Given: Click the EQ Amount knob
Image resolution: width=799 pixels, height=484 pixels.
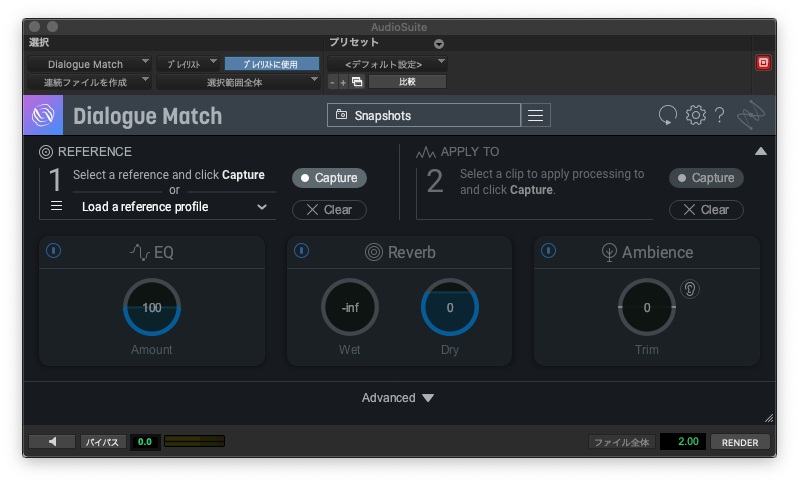Looking at the screenshot, I should [152, 307].
